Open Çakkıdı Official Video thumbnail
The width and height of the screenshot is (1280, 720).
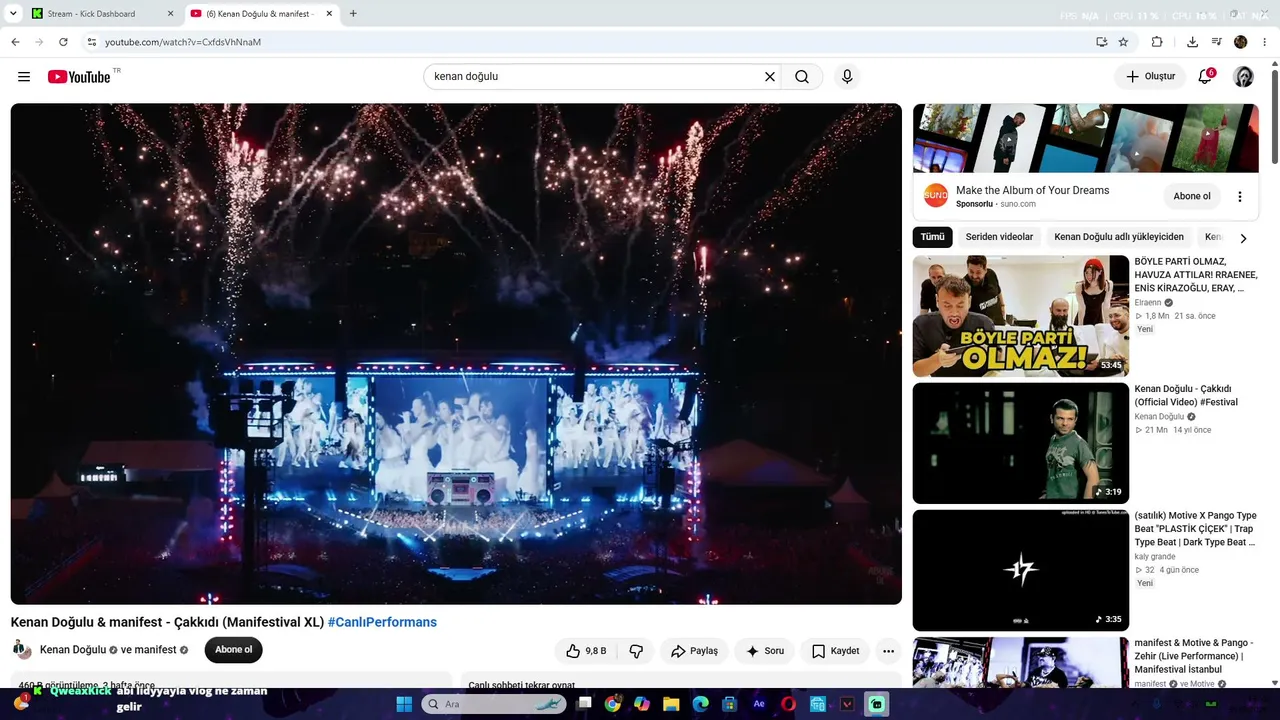[x=1021, y=443]
